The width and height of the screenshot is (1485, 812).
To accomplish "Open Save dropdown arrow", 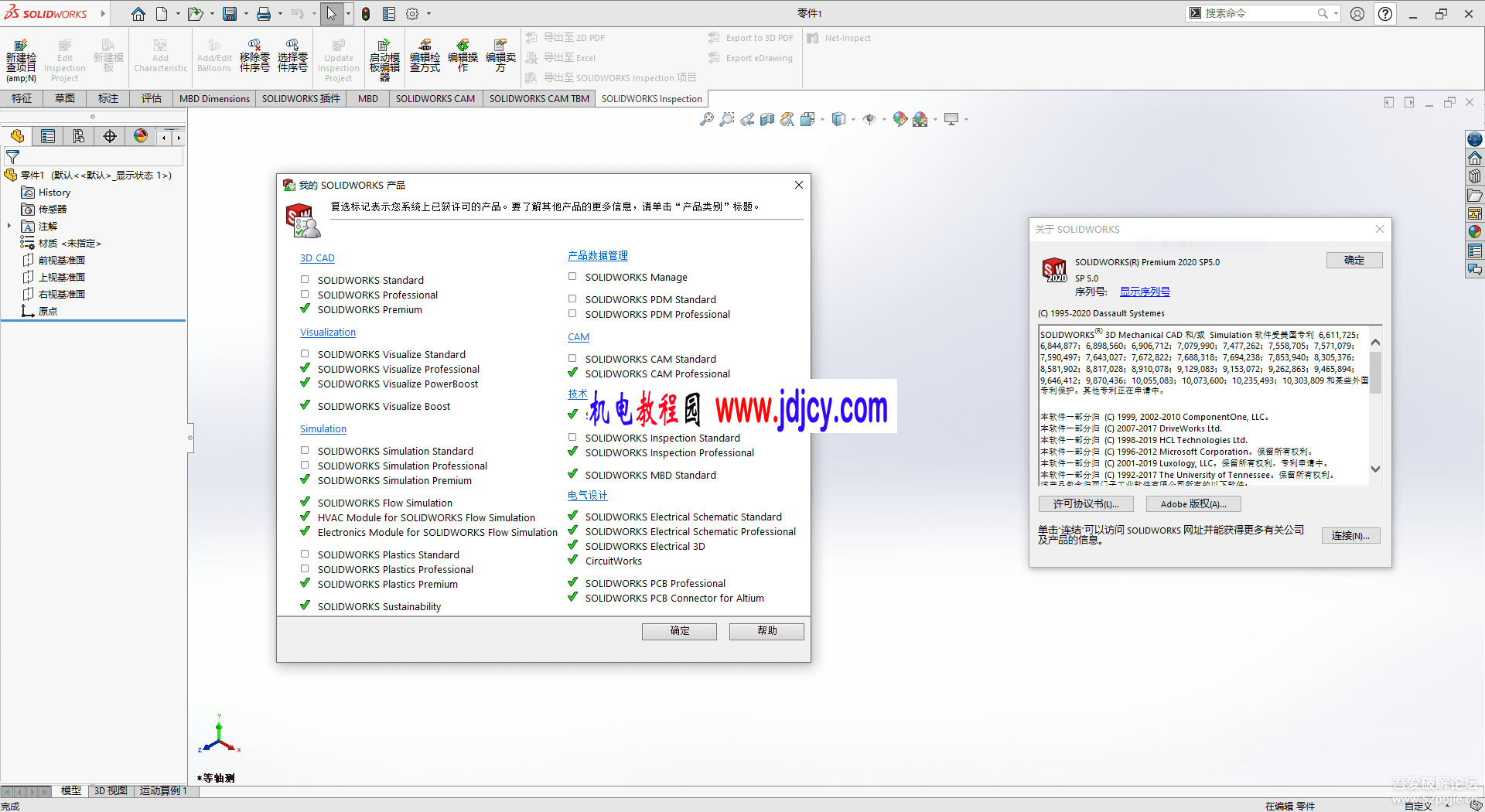I will 246,14.
